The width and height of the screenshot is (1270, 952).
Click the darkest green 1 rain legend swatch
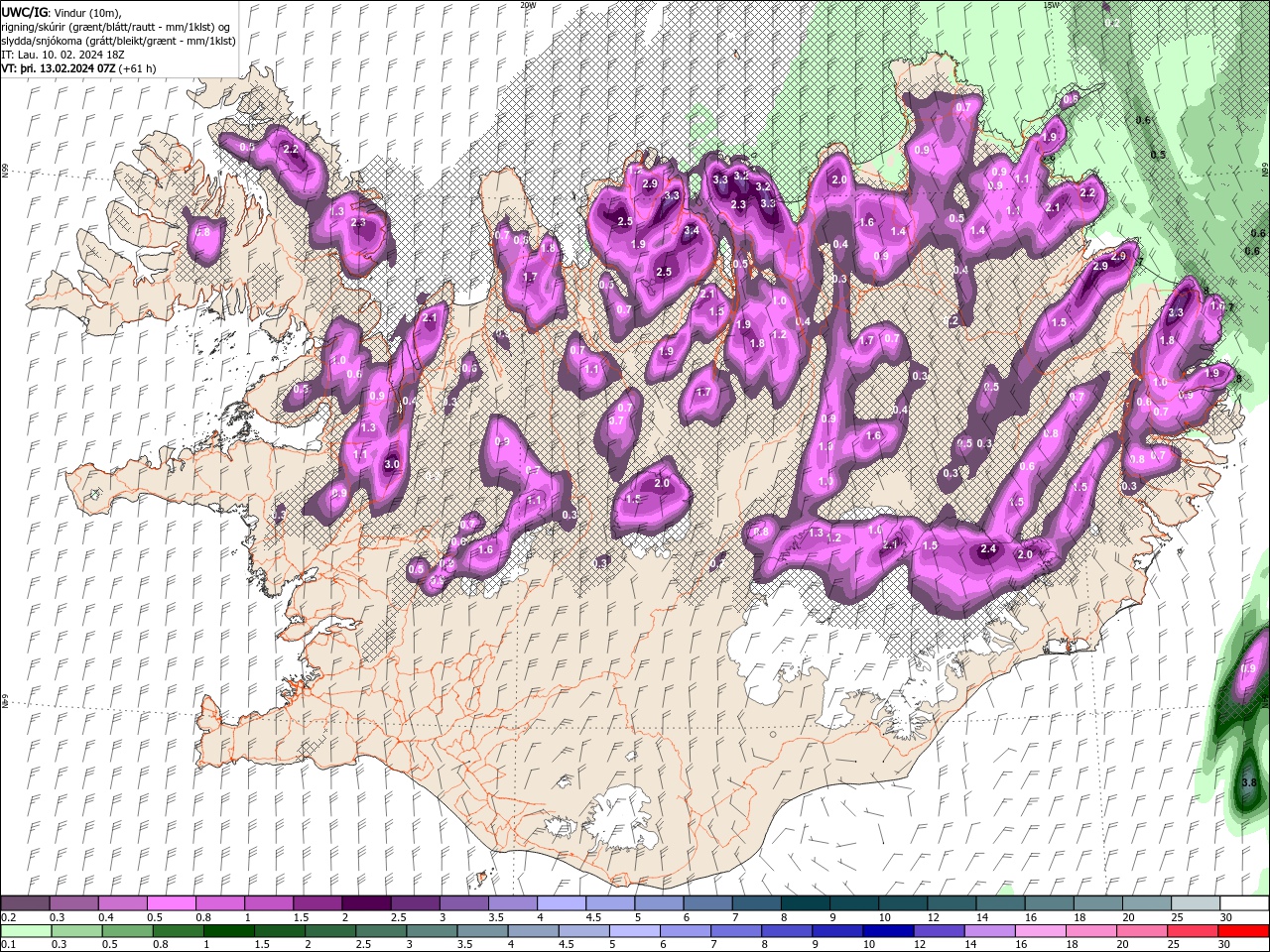pyautogui.click(x=229, y=931)
